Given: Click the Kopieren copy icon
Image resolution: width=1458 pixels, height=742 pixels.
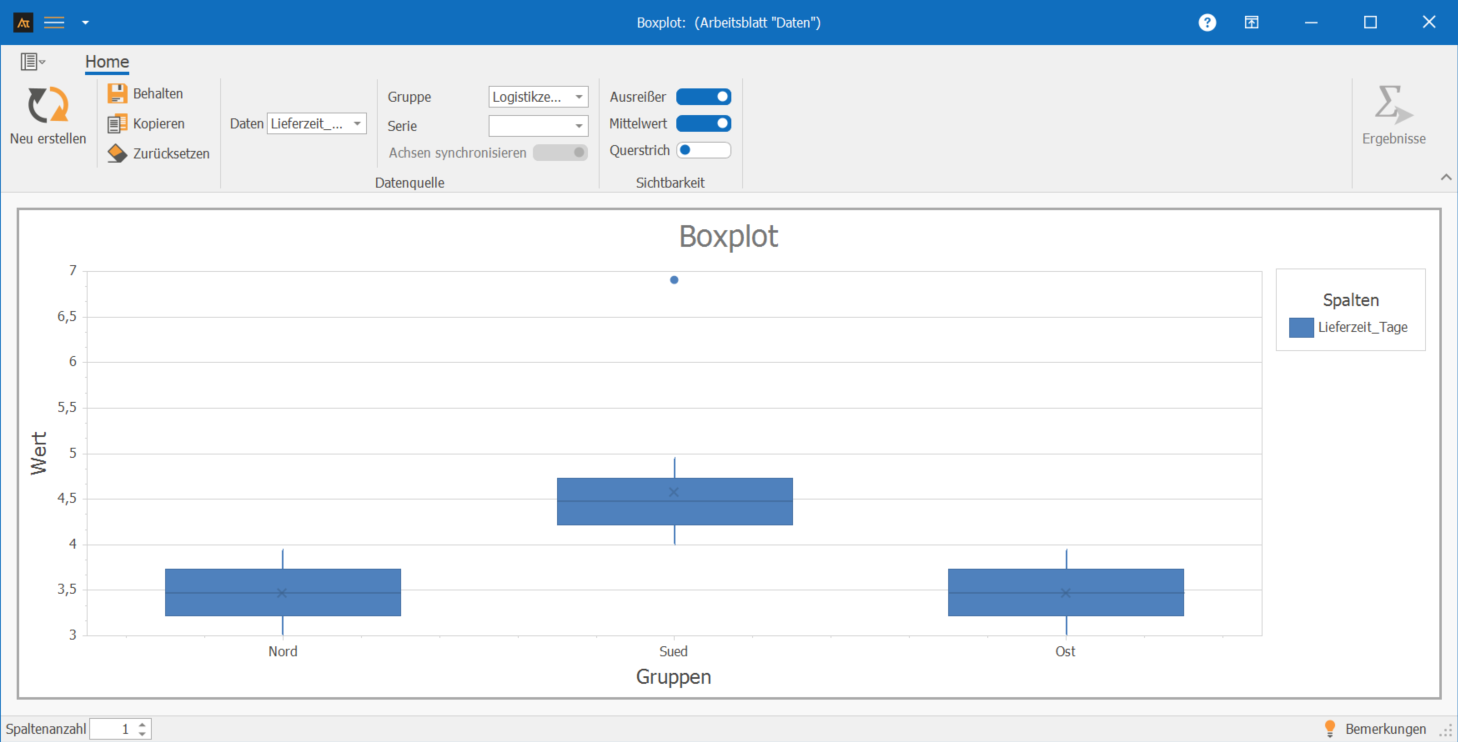Looking at the screenshot, I should (x=117, y=124).
